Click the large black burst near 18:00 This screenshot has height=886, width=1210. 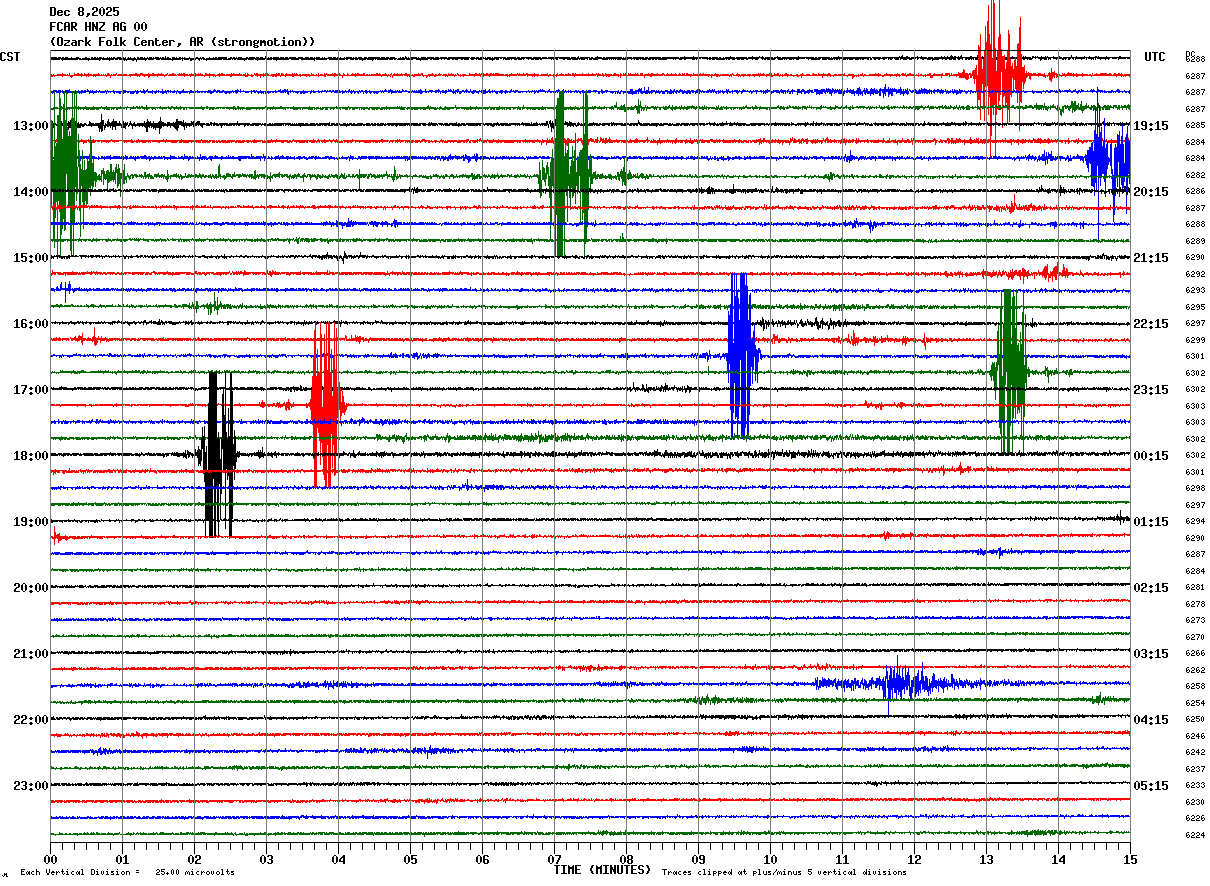tap(218, 455)
